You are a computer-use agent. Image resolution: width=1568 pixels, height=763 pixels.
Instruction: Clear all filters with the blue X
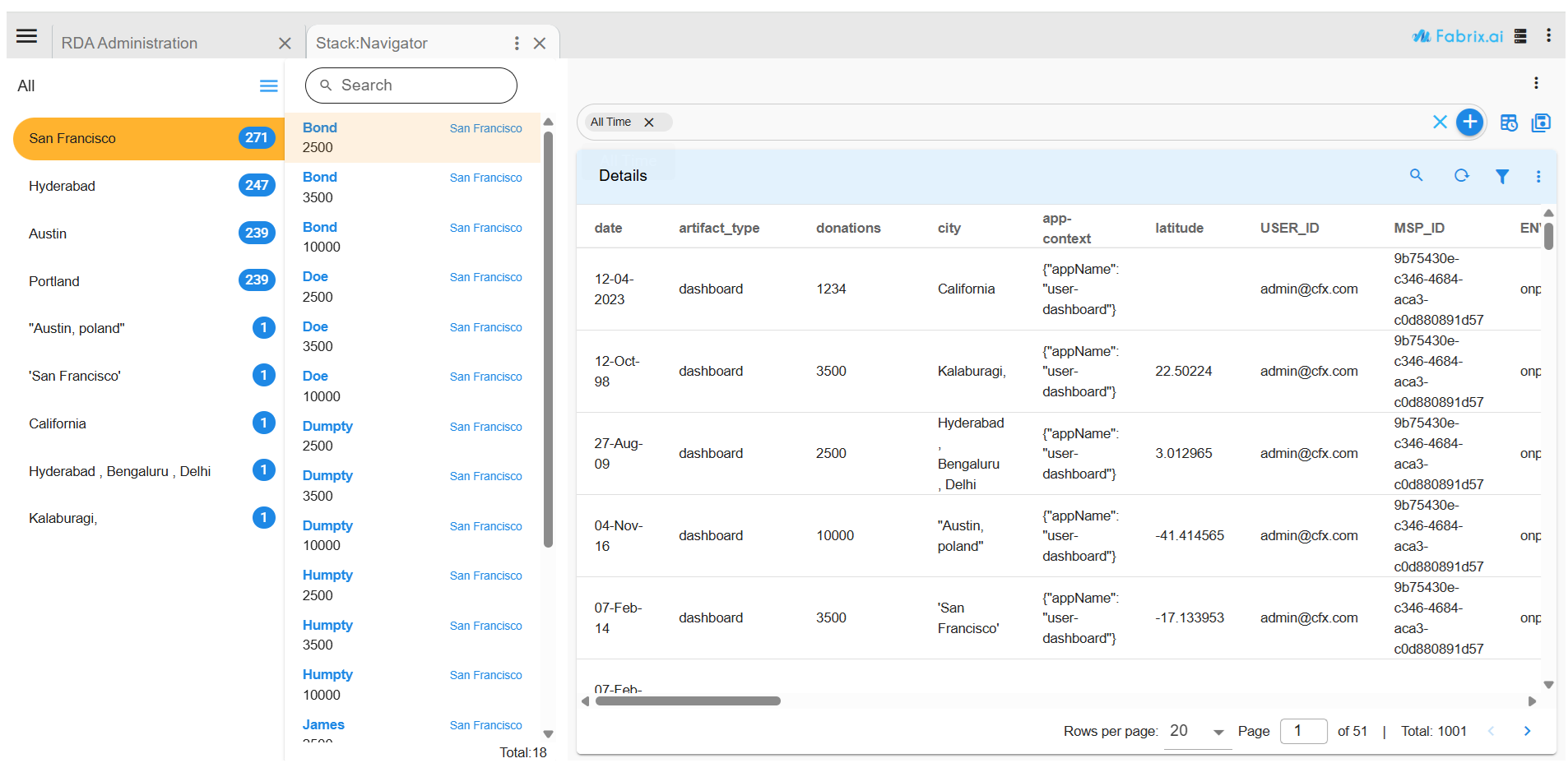(1439, 123)
